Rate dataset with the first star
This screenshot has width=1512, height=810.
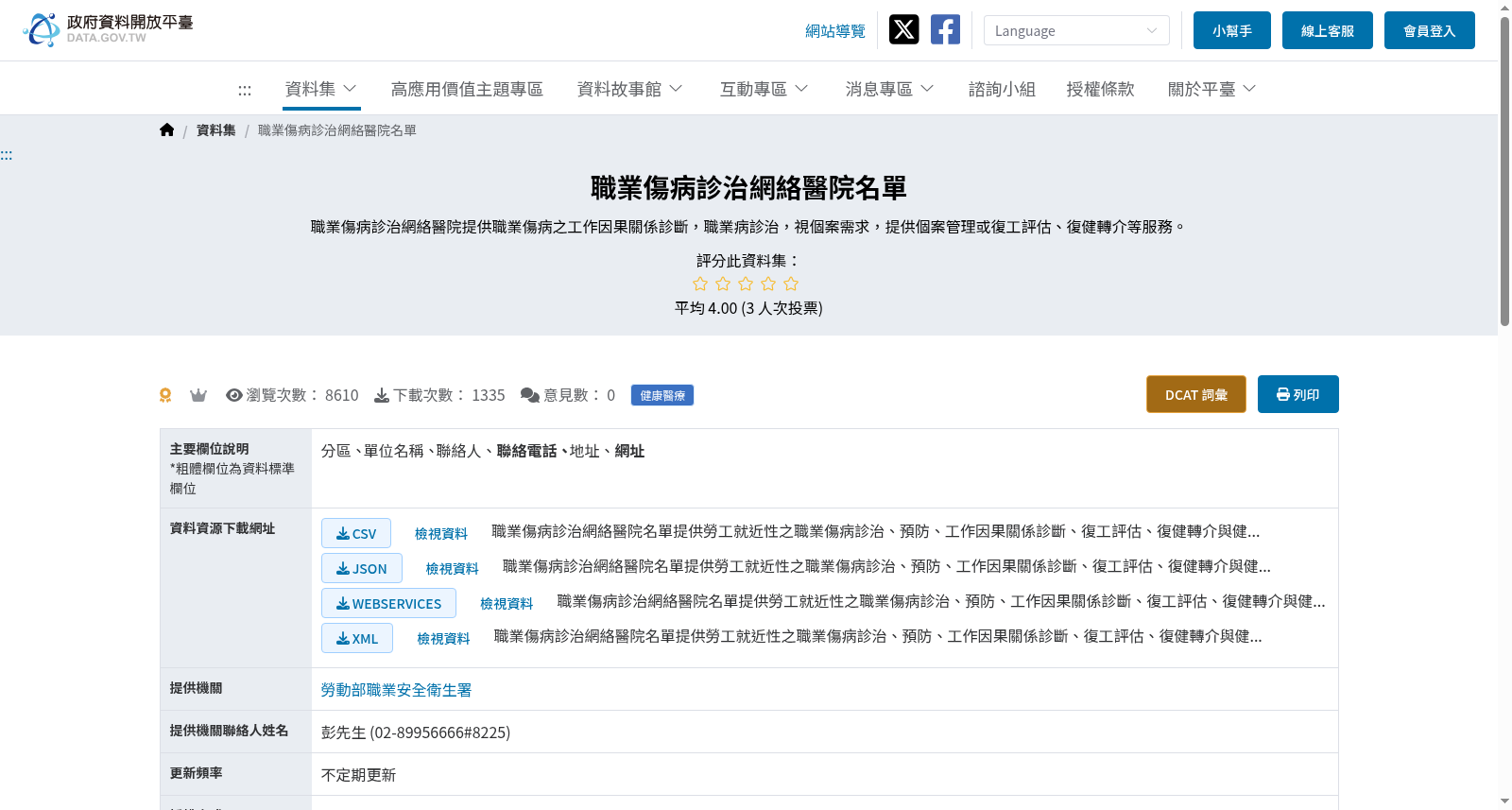tap(700, 284)
